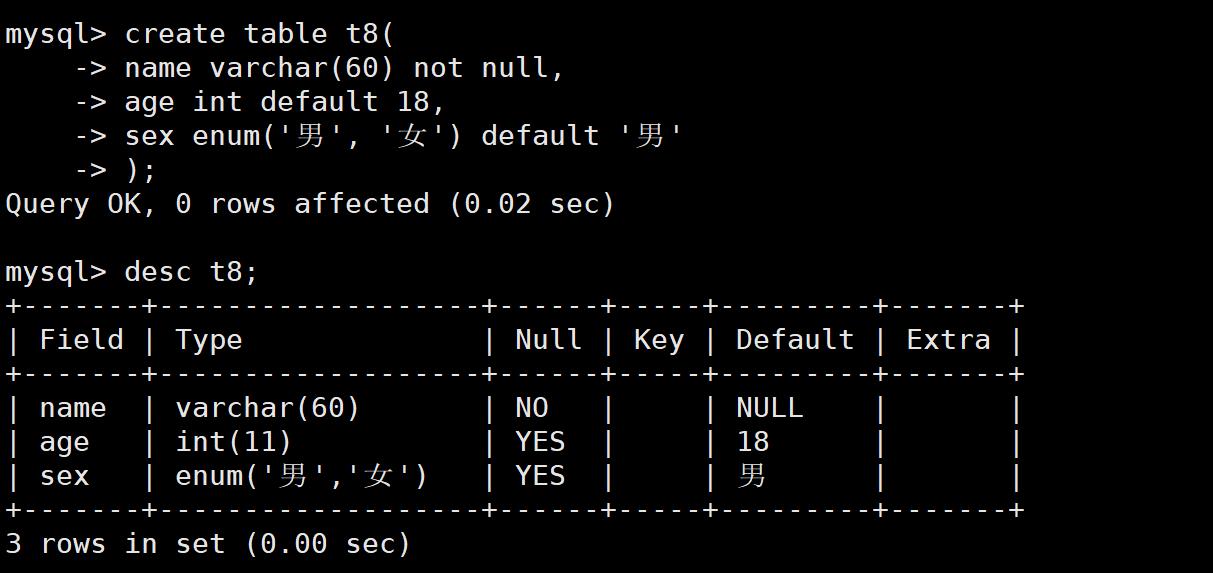This screenshot has height=573, width=1213.
Task: Click the Field column header
Action: point(81,340)
